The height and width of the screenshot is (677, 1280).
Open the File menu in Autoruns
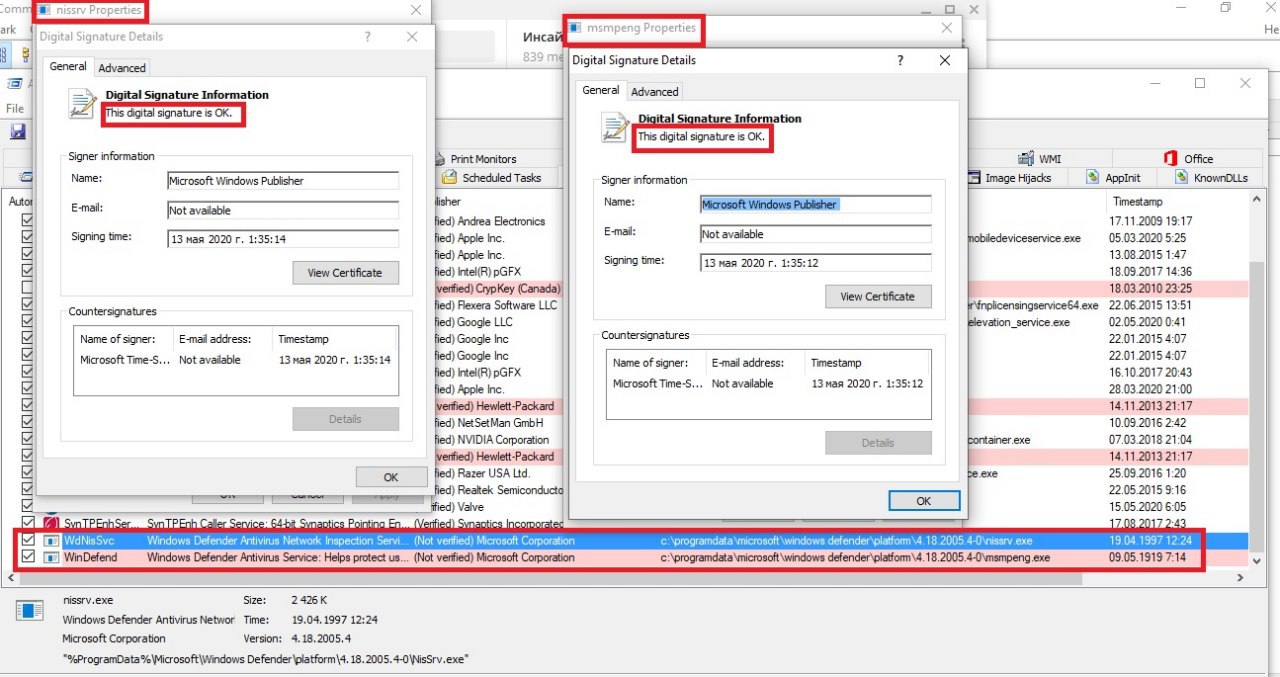click(15, 108)
